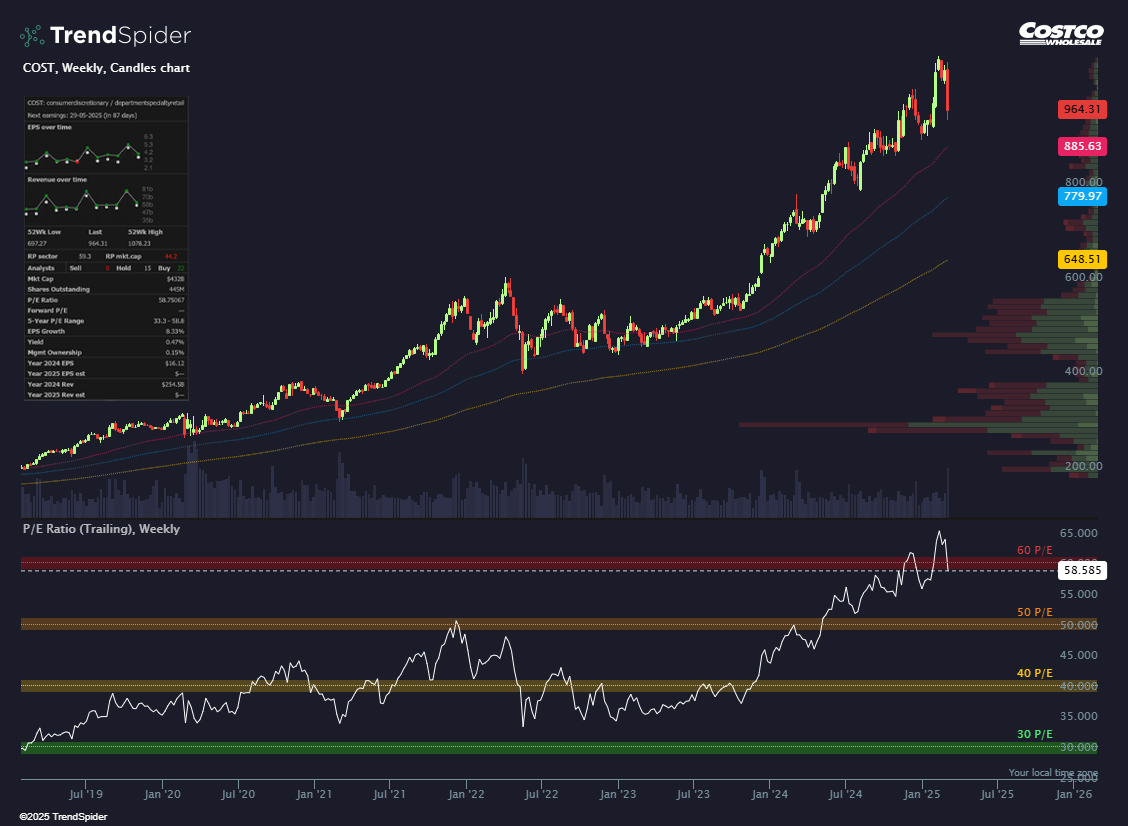This screenshot has height=826, width=1128.
Task: Click the 'RP sector' label
Action: point(42,256)
